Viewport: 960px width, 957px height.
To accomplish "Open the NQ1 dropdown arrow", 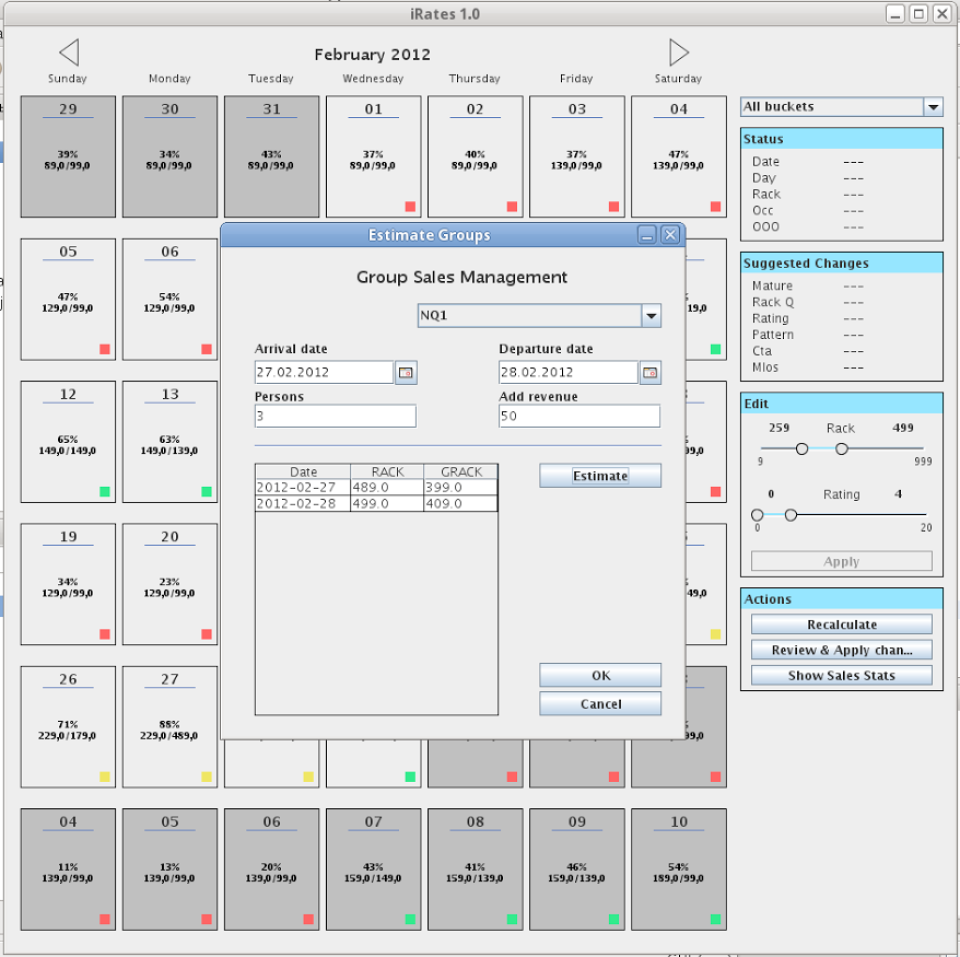I will coord(651,316).
